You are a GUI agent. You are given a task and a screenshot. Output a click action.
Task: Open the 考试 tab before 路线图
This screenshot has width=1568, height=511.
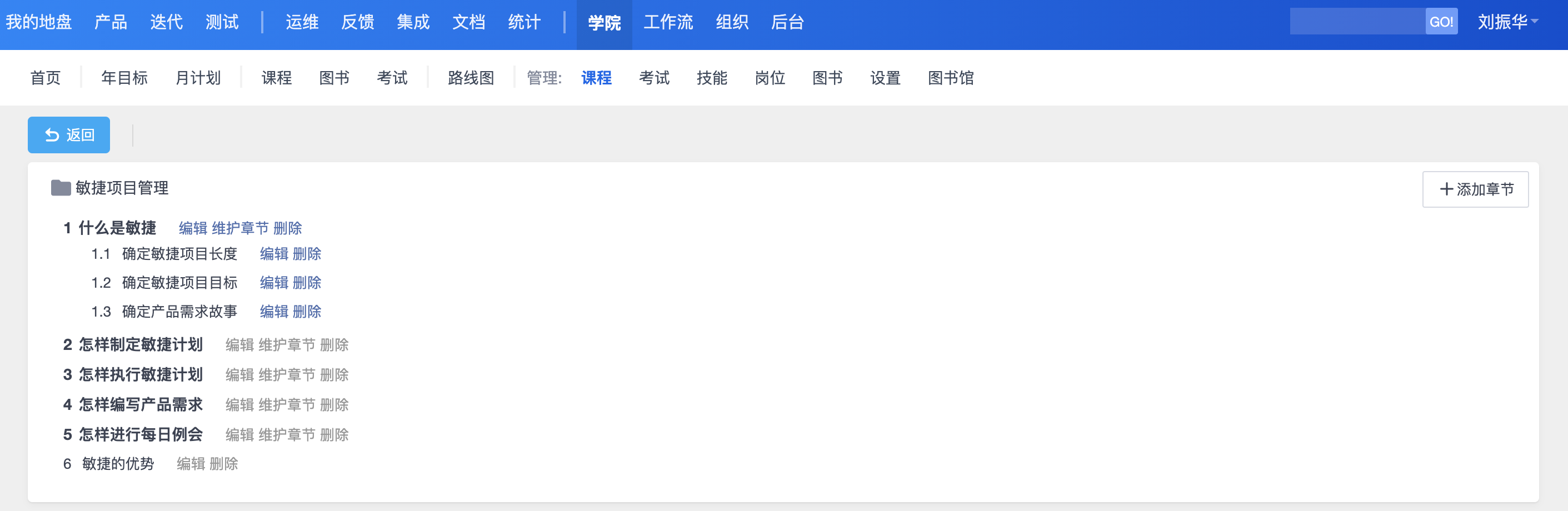[393, 78]
